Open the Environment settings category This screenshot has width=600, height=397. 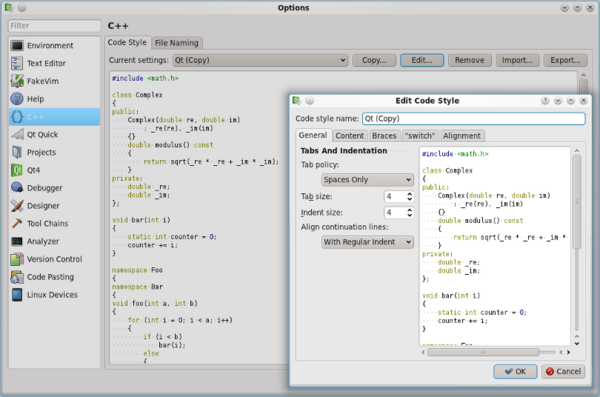(x=54, y=46)
